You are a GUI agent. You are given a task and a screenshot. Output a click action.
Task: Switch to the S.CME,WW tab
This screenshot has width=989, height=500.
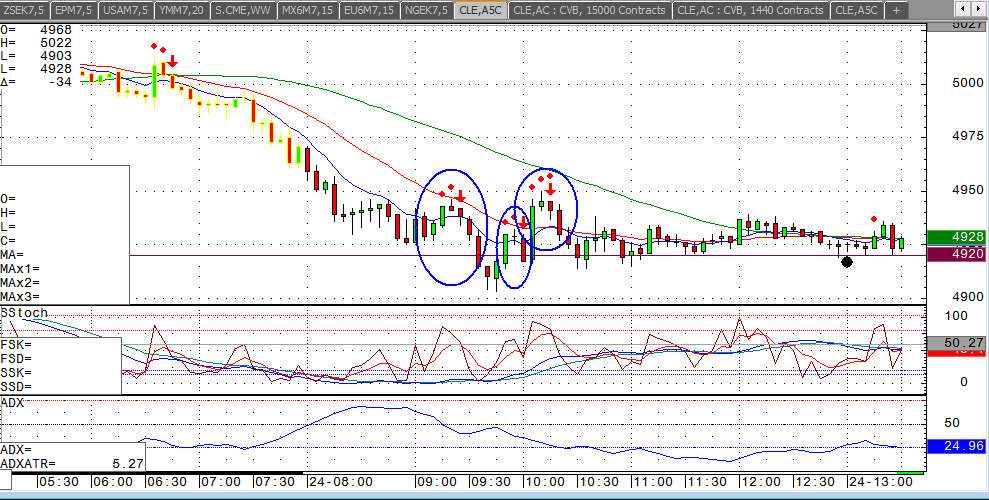coord(243,10)
